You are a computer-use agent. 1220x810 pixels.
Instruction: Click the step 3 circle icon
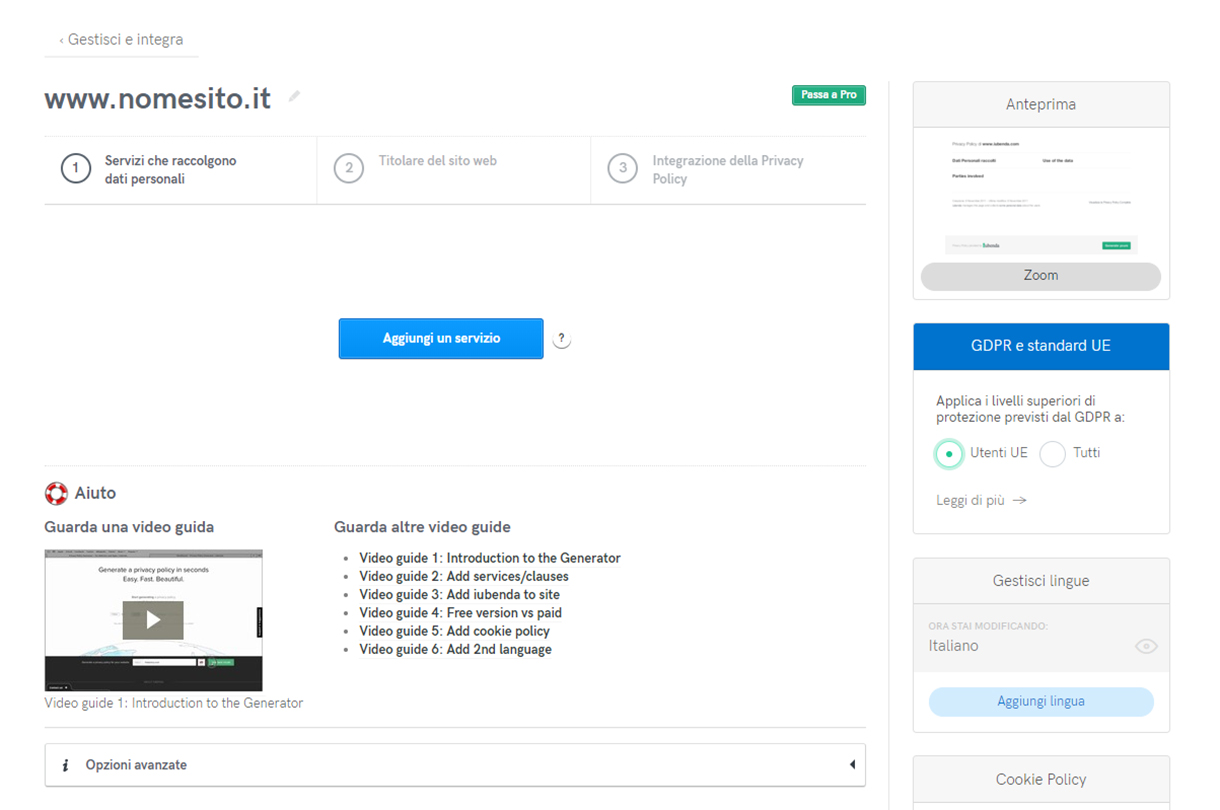[x=623, y=168]
